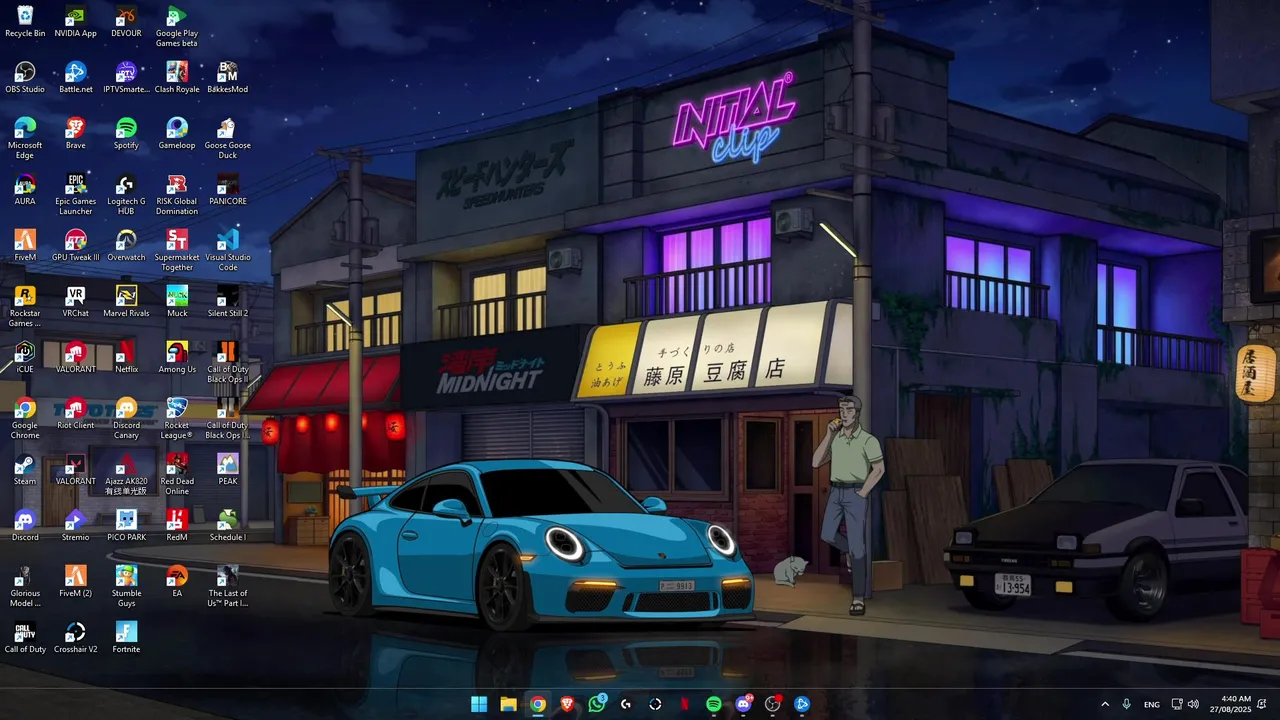Select the VRChat desktop shortcut
The image size is (1280, 720).
click(75, 301)
